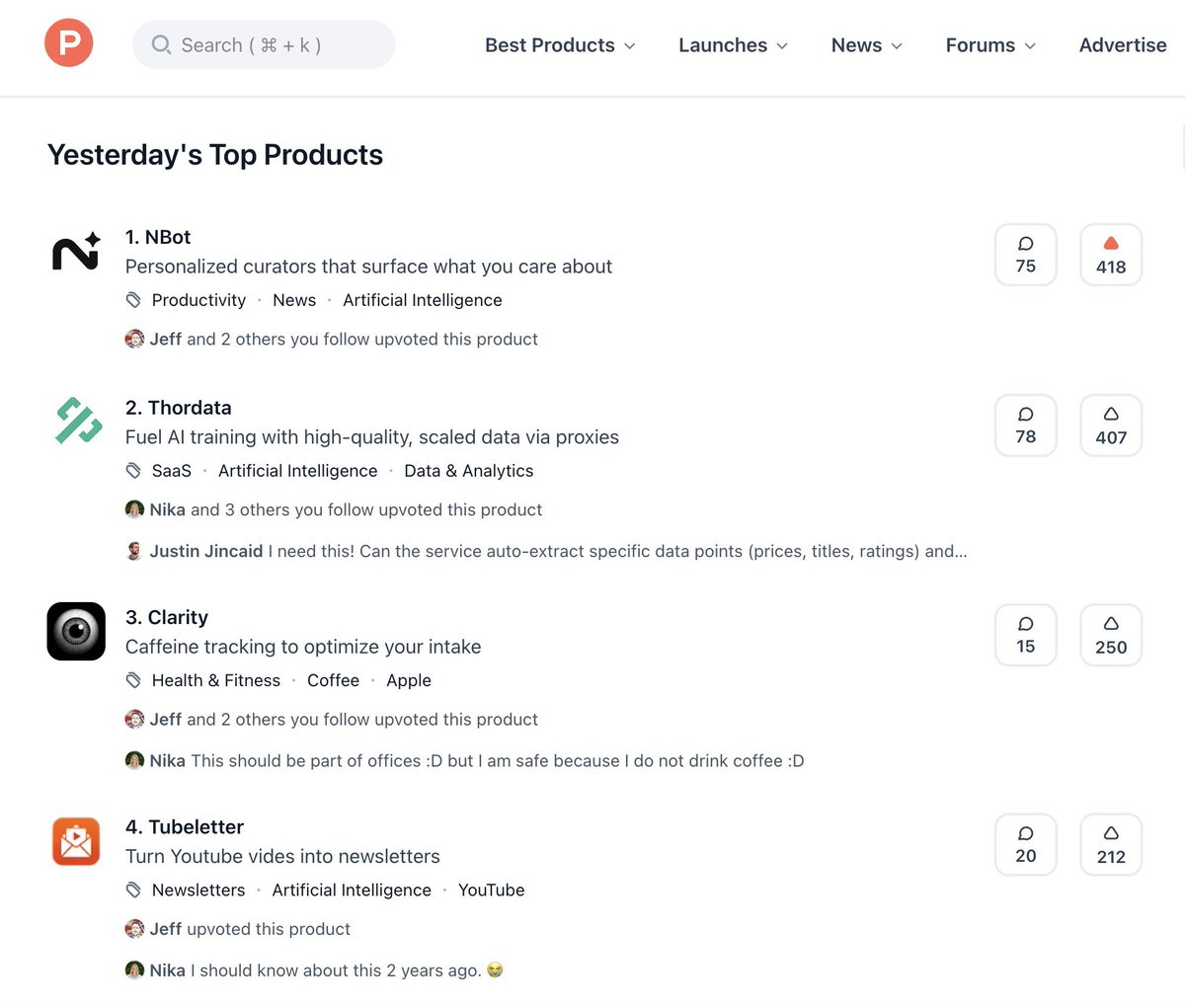Open the NBot product logo
Screen dimensions: 1185x1008
pyautogui.click(x=76, y=252)
